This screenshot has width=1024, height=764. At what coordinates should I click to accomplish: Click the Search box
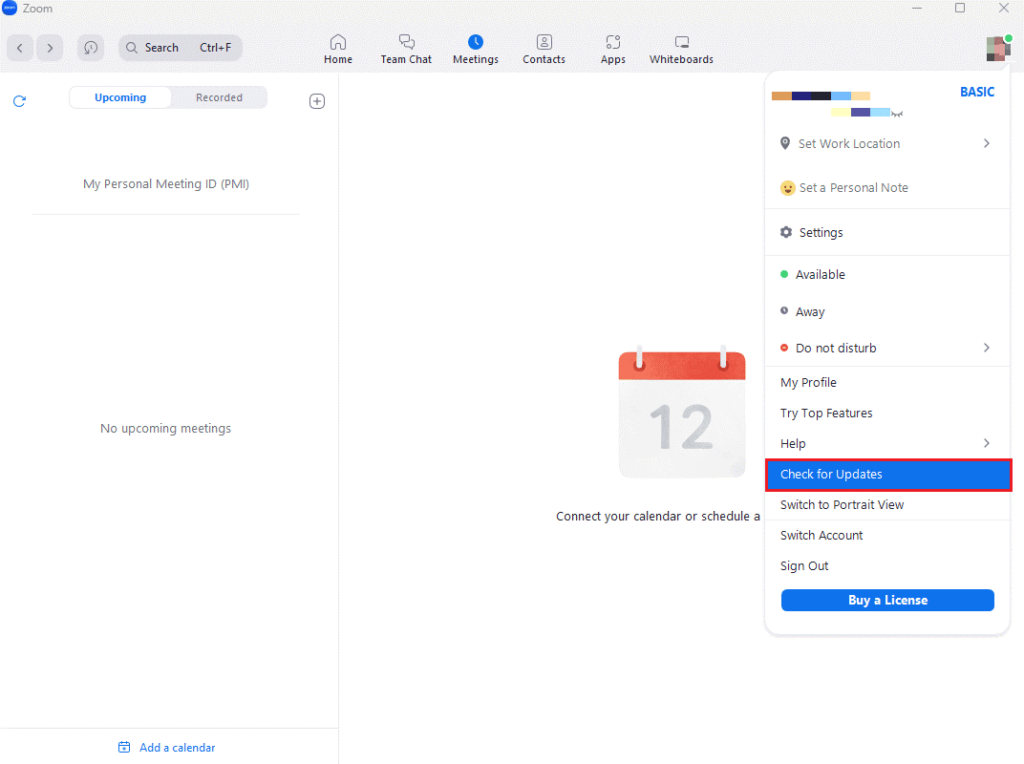click(x=180, y=48)
